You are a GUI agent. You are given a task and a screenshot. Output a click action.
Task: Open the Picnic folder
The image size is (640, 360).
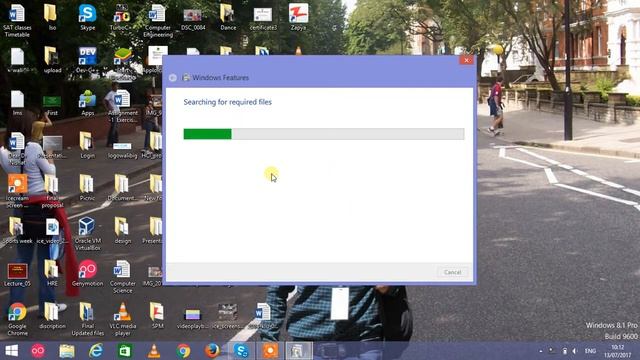pyautogui.click(x=87, y=188)
